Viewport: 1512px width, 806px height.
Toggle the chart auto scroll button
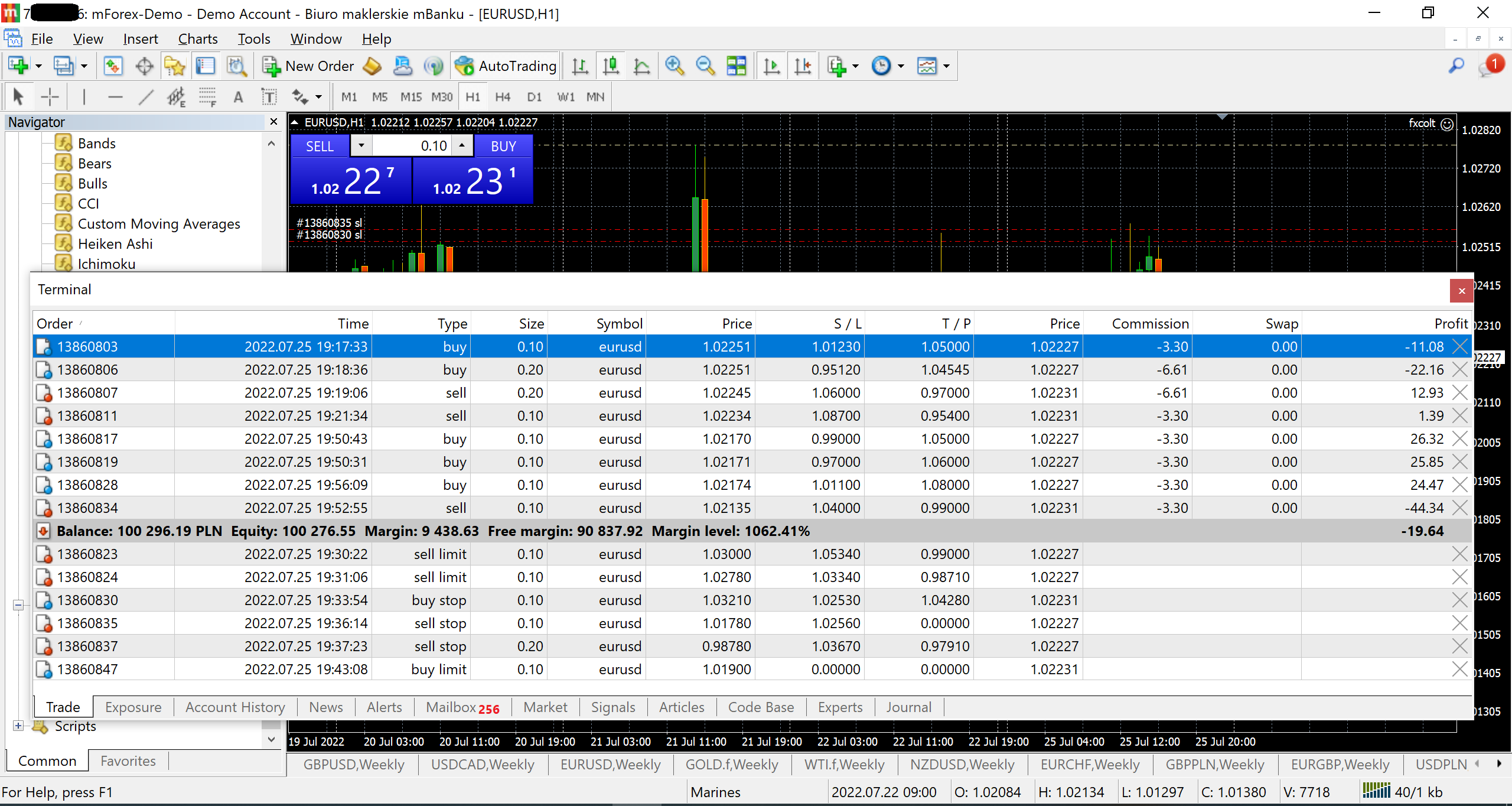point(771,66)
